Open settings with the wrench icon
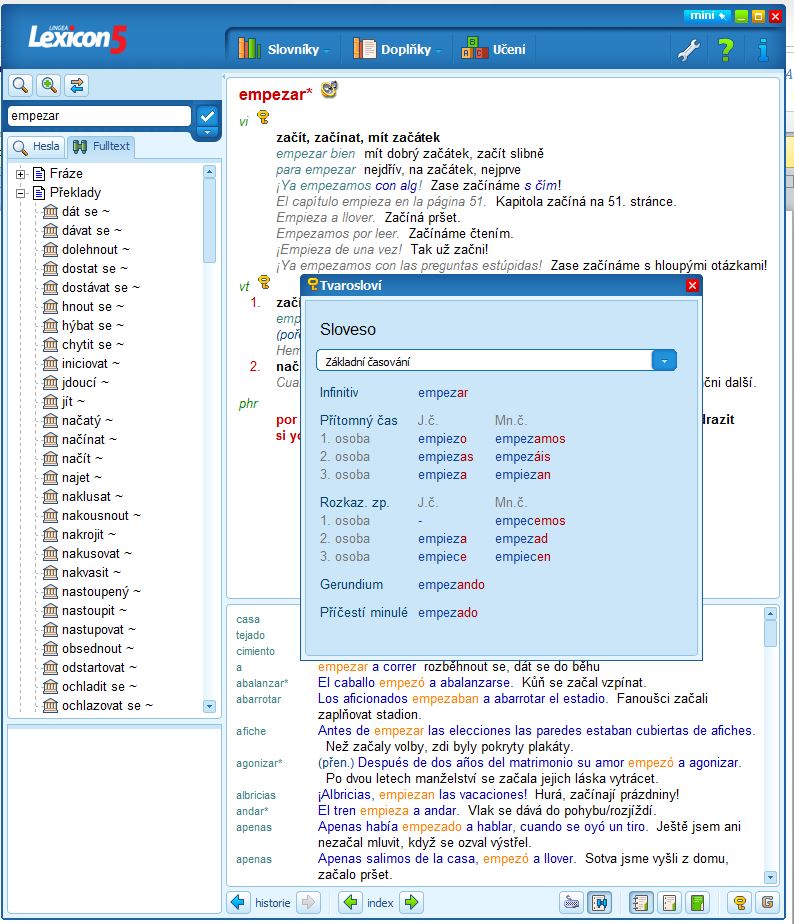The height and width of the screenshot is (924, 794). click(x=688, y=50)
